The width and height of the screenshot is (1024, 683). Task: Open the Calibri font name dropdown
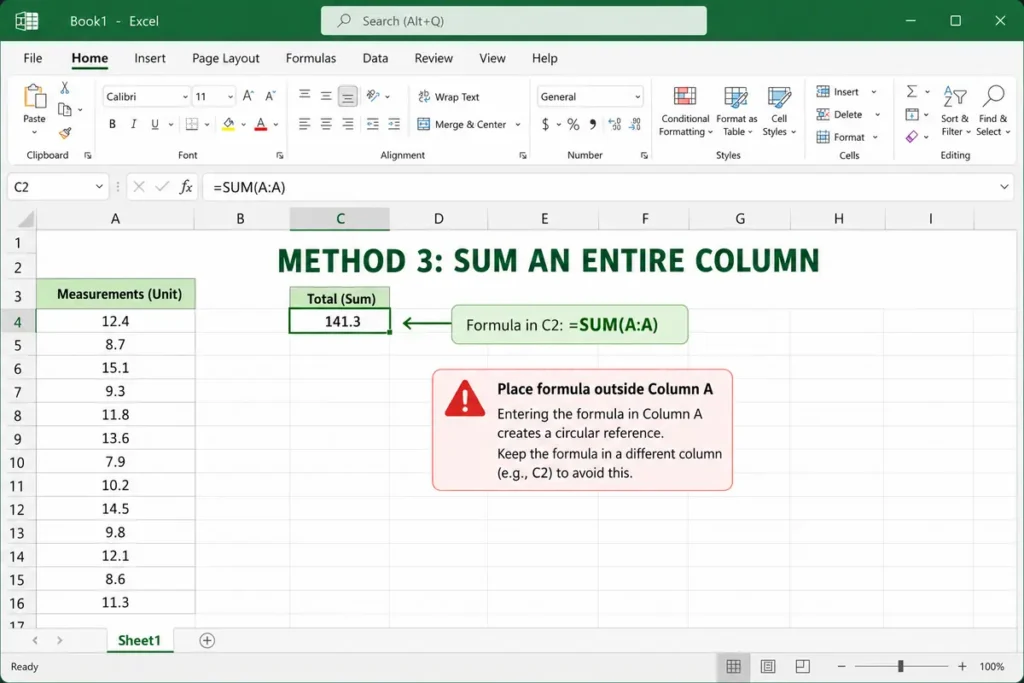click(185, 97)
